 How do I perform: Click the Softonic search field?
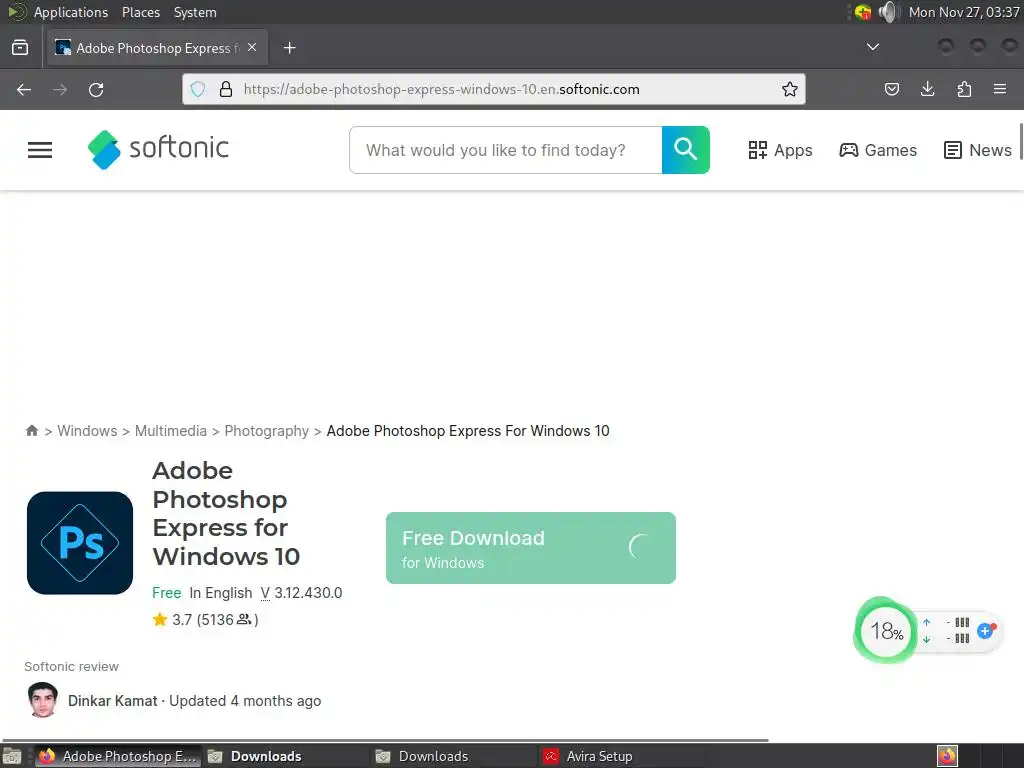point(505,150)
